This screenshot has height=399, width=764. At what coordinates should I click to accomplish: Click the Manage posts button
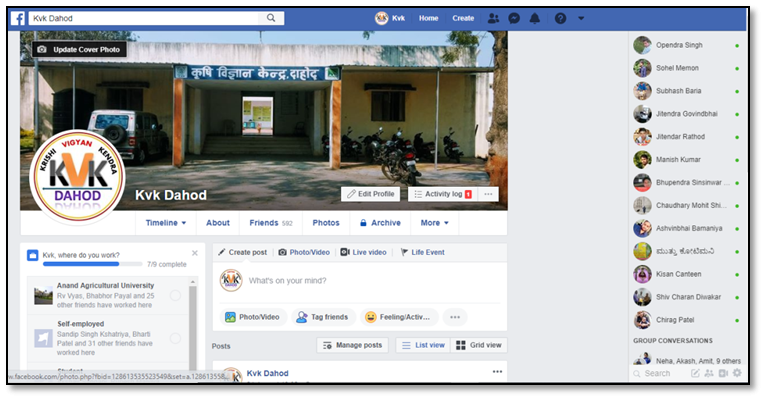click(x=352, y=345)
